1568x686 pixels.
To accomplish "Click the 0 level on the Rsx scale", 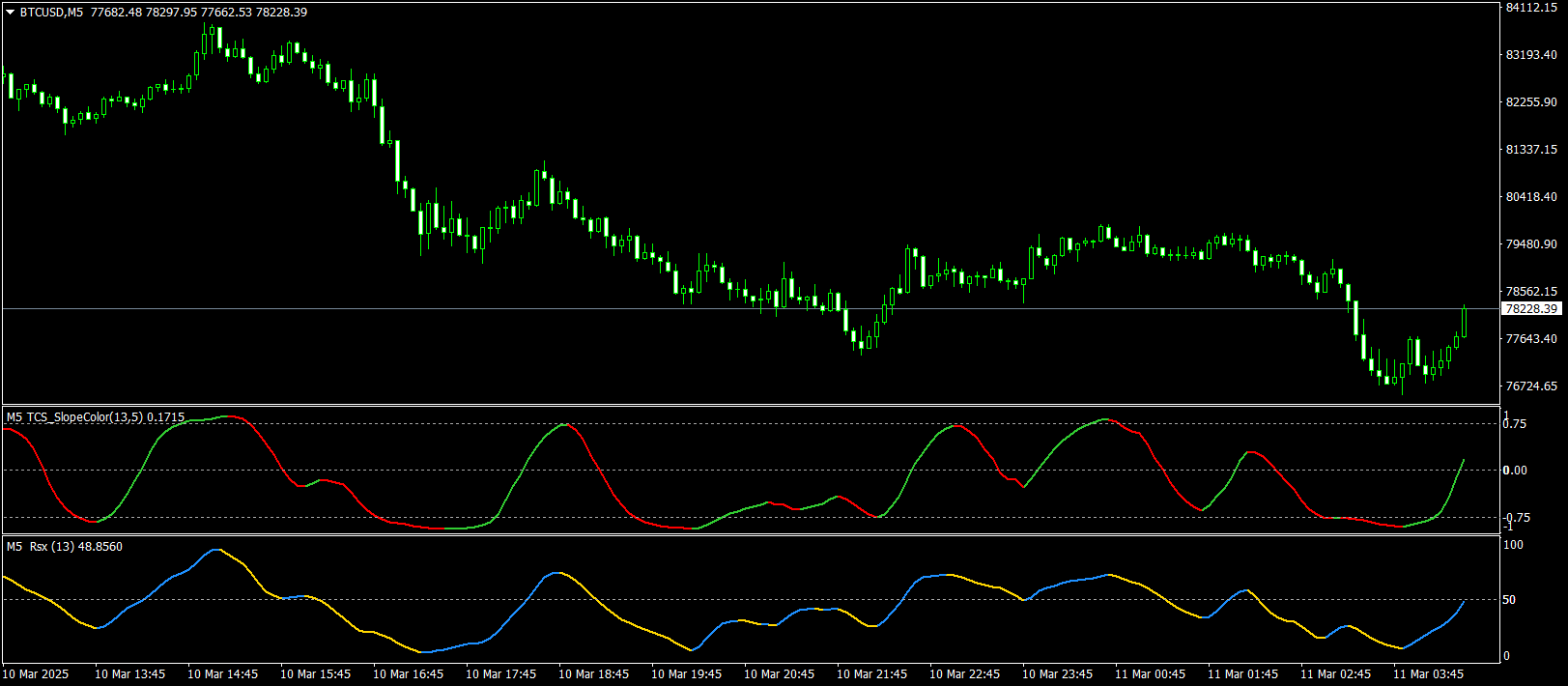I will (x=1507, y=656).
